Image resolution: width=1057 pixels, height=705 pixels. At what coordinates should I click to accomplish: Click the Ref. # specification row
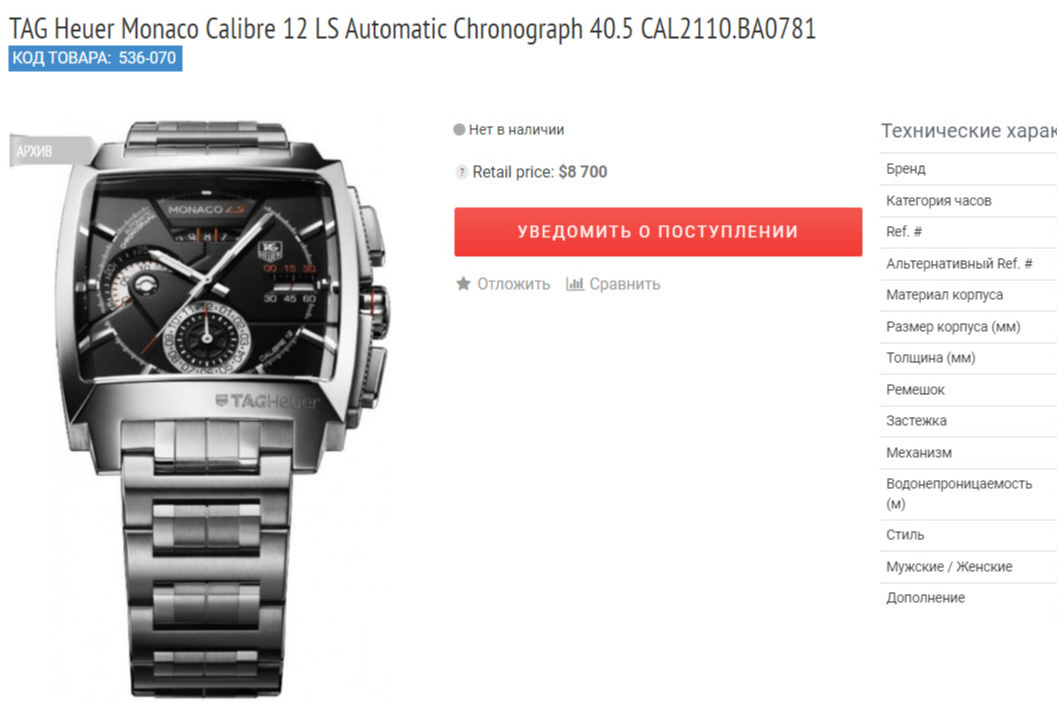pyautogui.click(x=969, y=232)
